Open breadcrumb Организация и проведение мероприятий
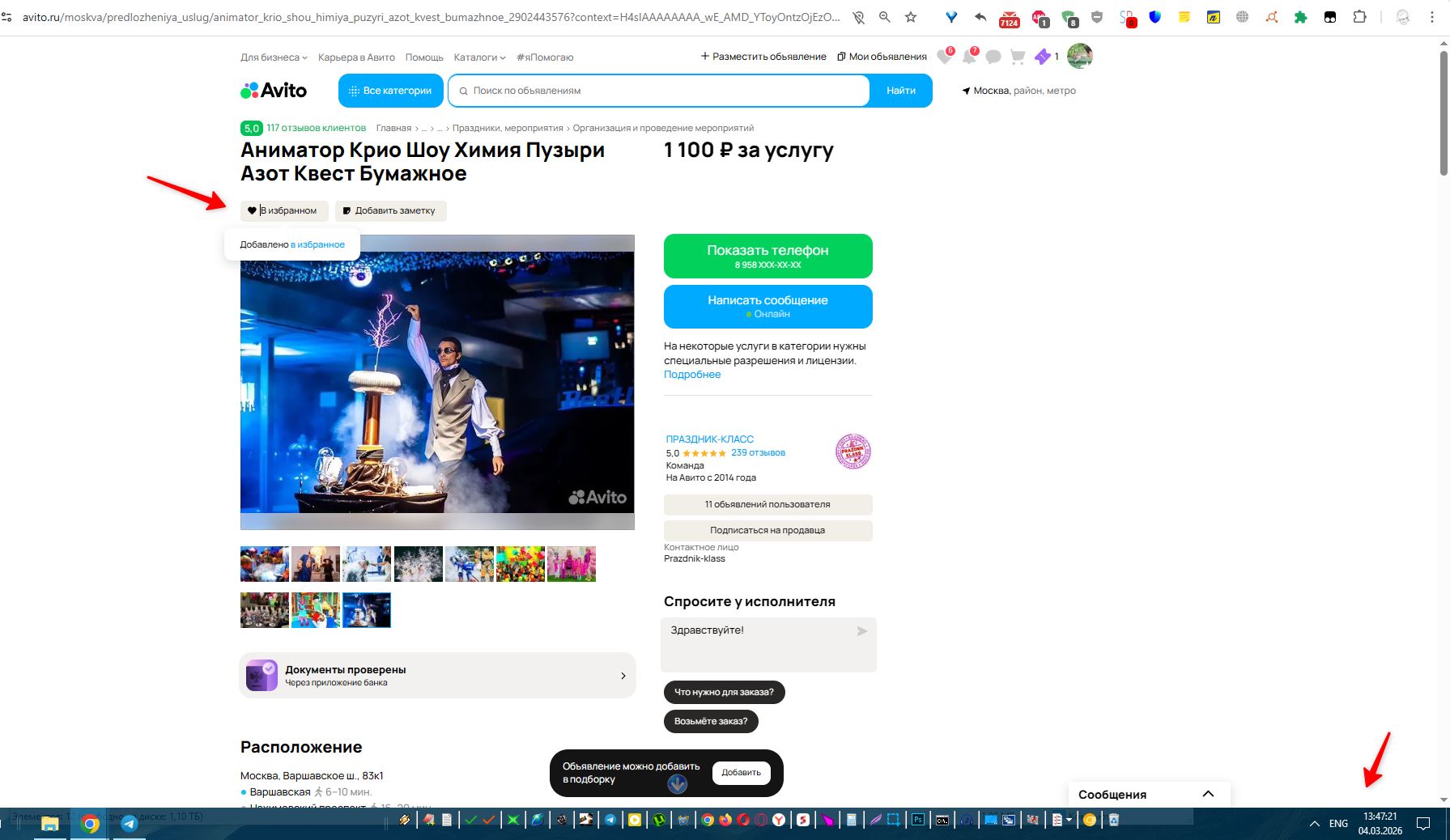Image resolution: width=1450 pixels, height=840 pixels. (x=663, y=128)
